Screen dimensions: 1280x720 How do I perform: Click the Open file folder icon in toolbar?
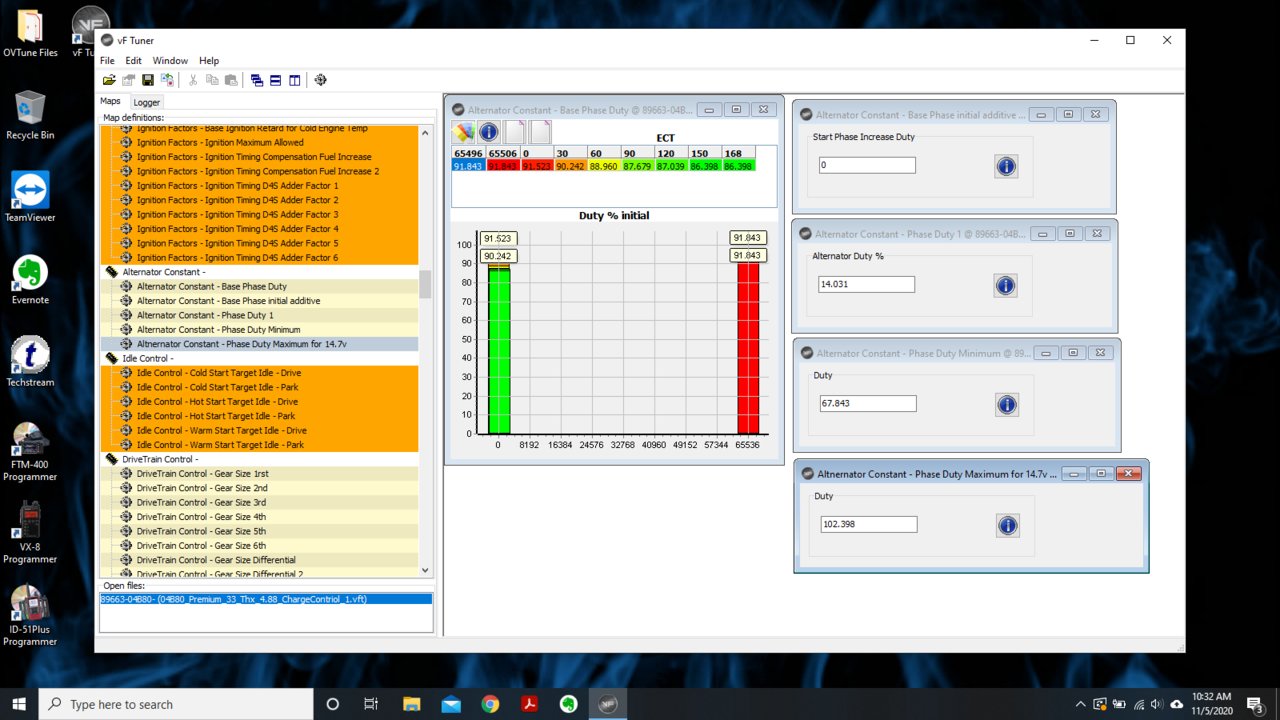click(109, 80)
